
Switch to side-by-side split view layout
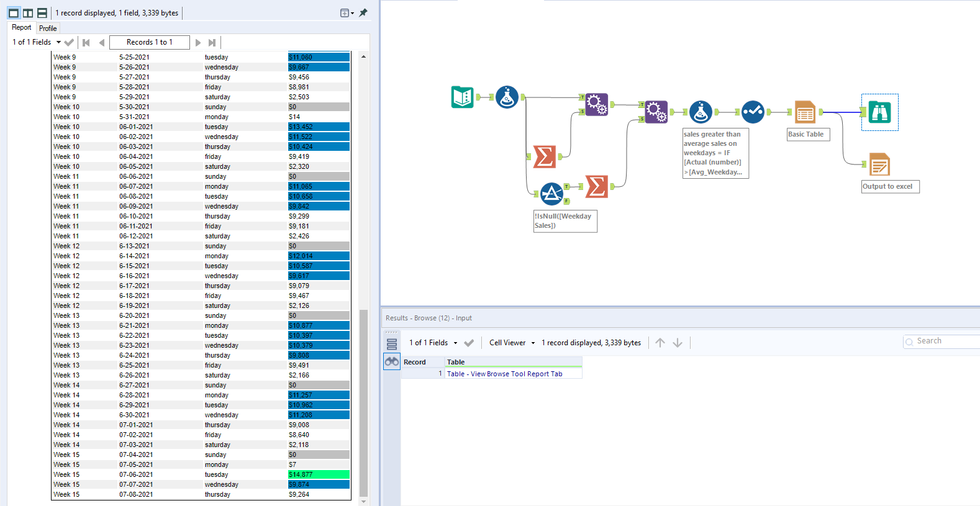[28, 12]
